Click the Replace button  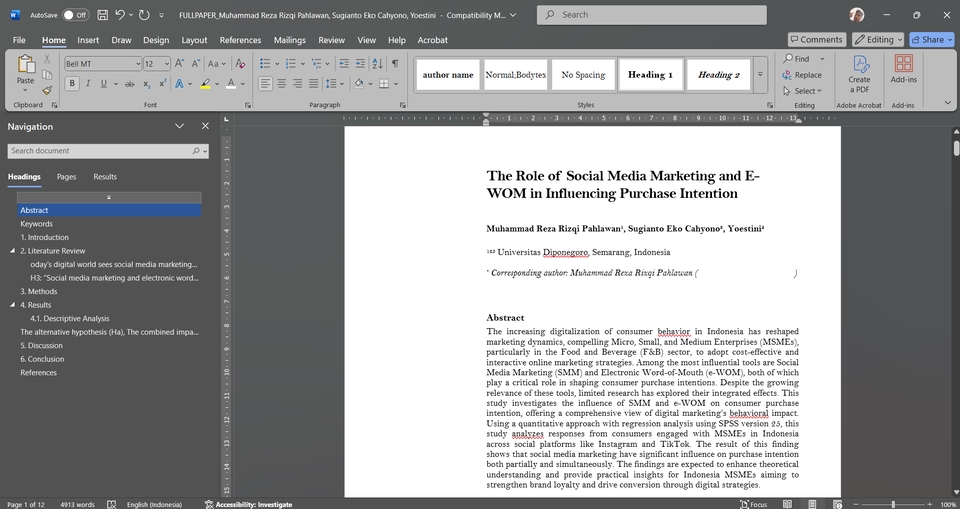point(802,75)
